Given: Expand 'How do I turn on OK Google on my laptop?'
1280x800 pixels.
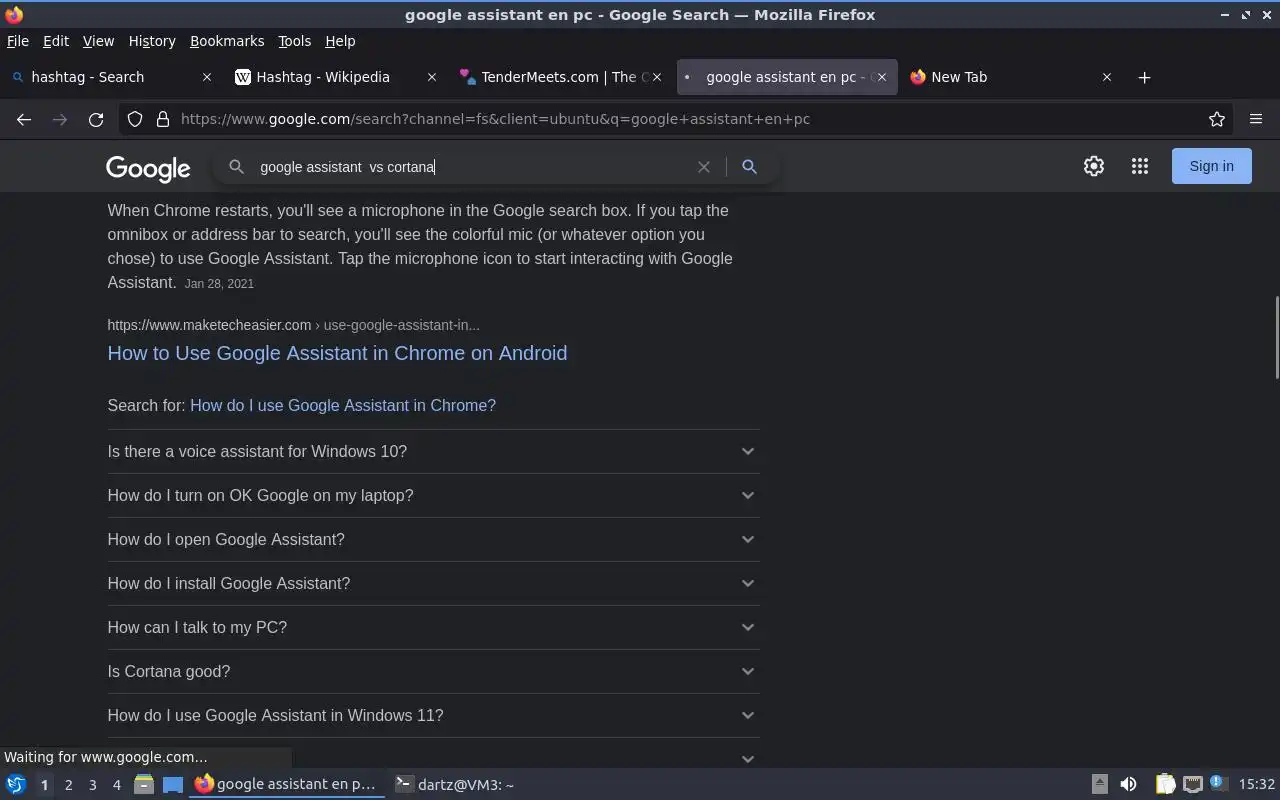Looking at the screenshot, I should click(433, 495).
